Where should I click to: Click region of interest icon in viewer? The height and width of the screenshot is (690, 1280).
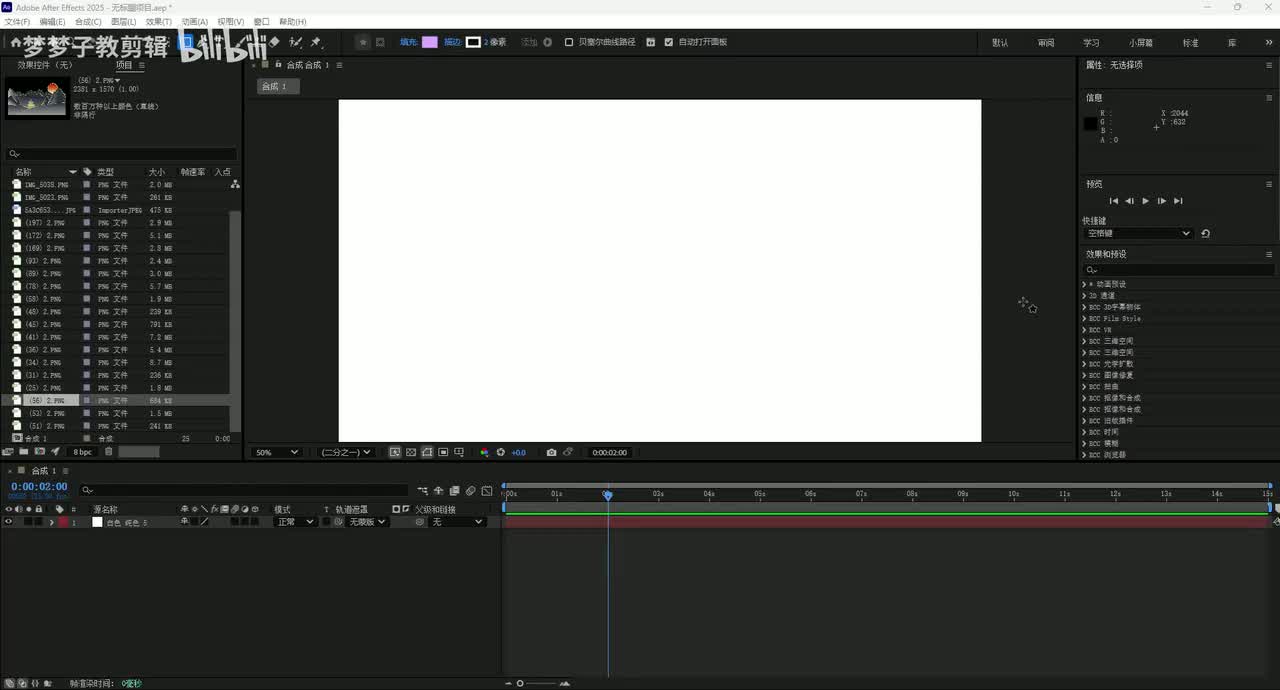point(443,452)
